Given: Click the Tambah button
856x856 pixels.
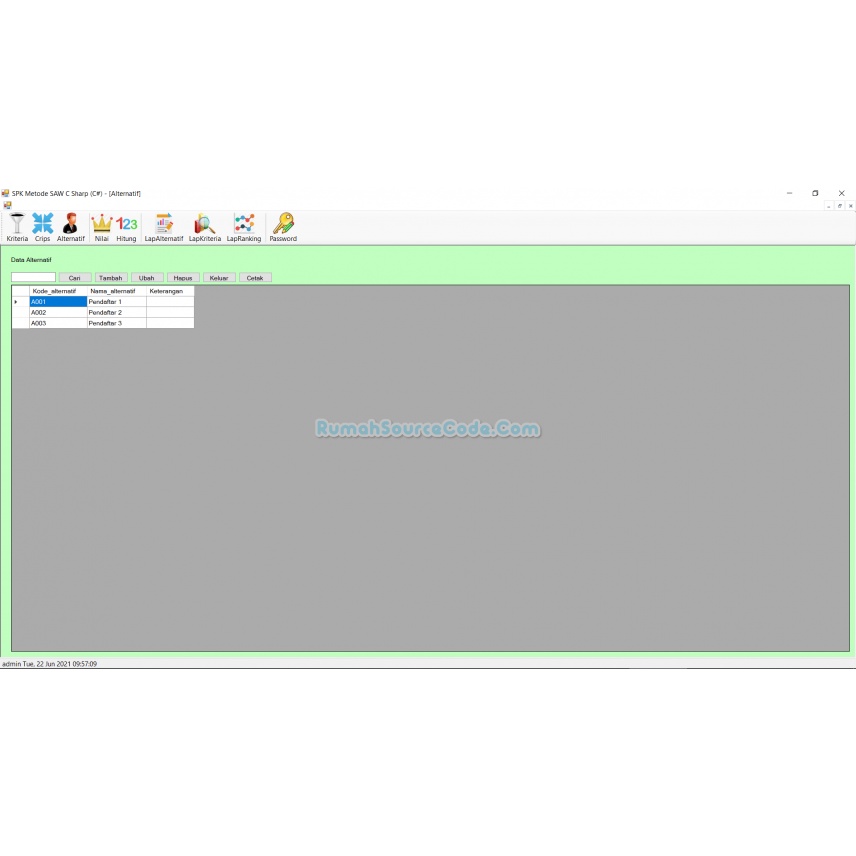Looking at the screenshot, I should click(111, 278).
